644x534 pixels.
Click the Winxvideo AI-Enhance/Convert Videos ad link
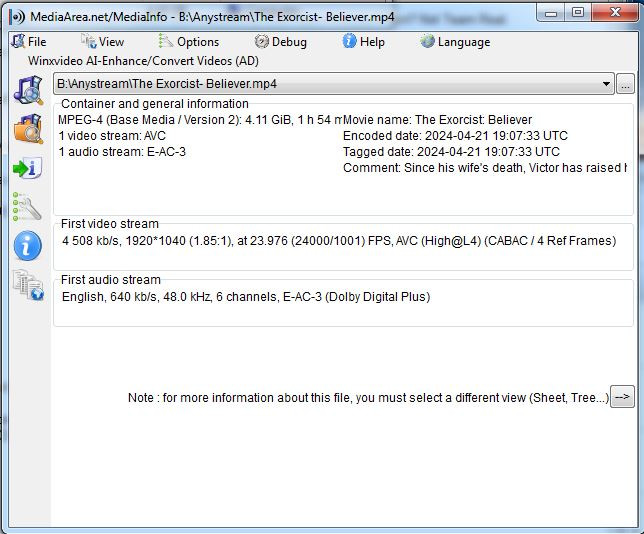click(x=143, y=61)
